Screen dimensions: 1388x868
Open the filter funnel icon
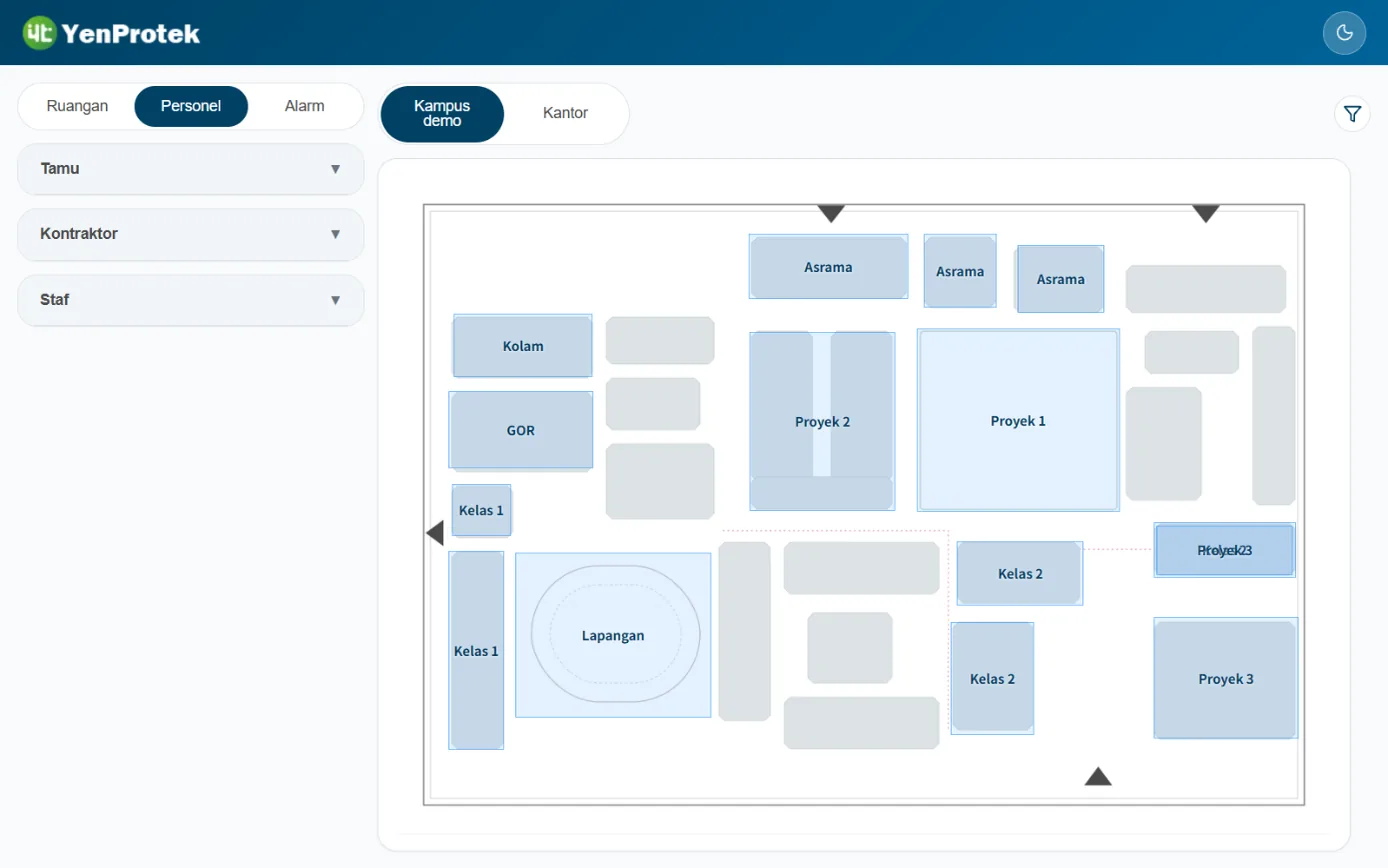(x=1352, y=114)
